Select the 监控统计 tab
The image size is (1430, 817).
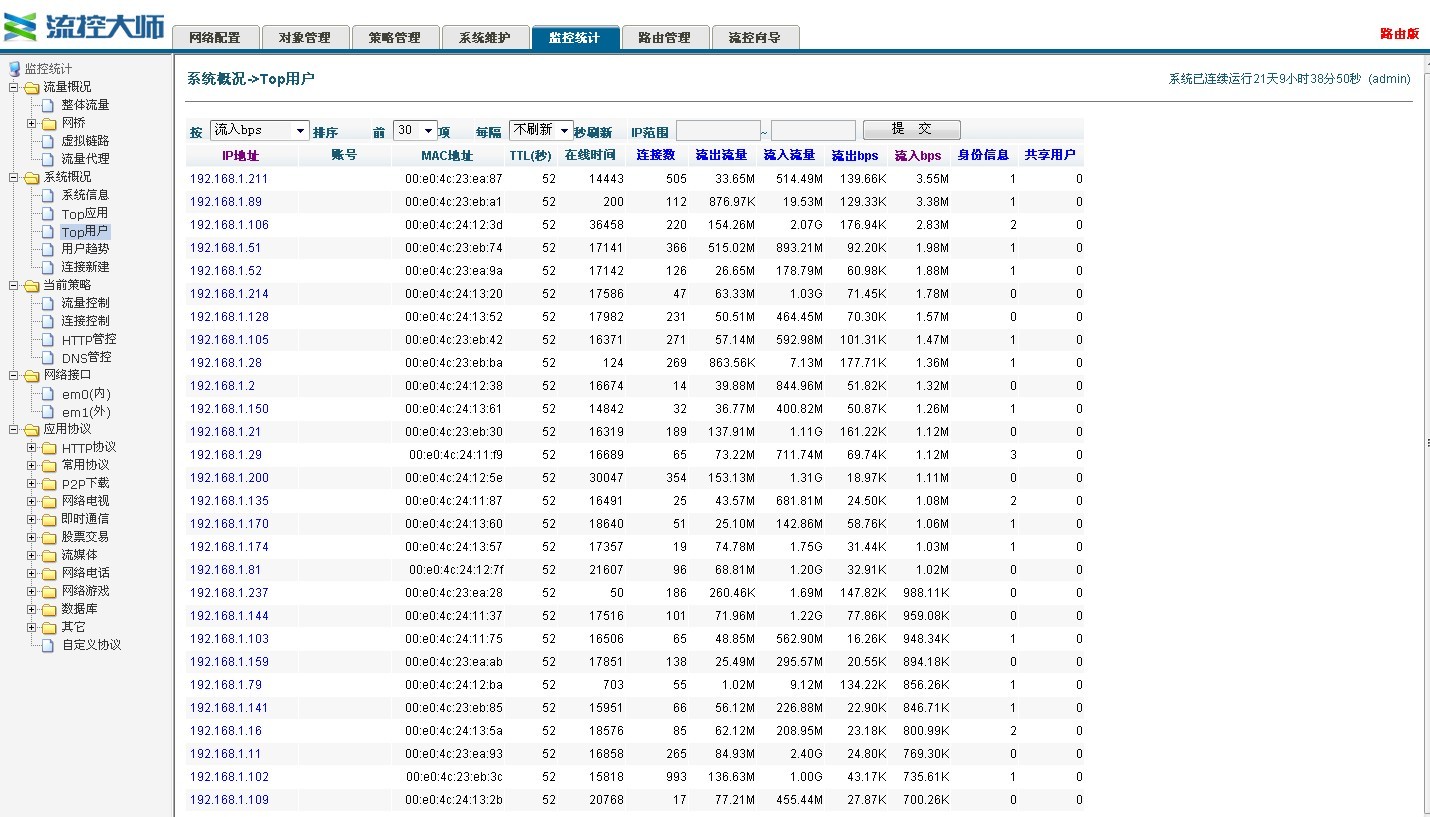575,37
